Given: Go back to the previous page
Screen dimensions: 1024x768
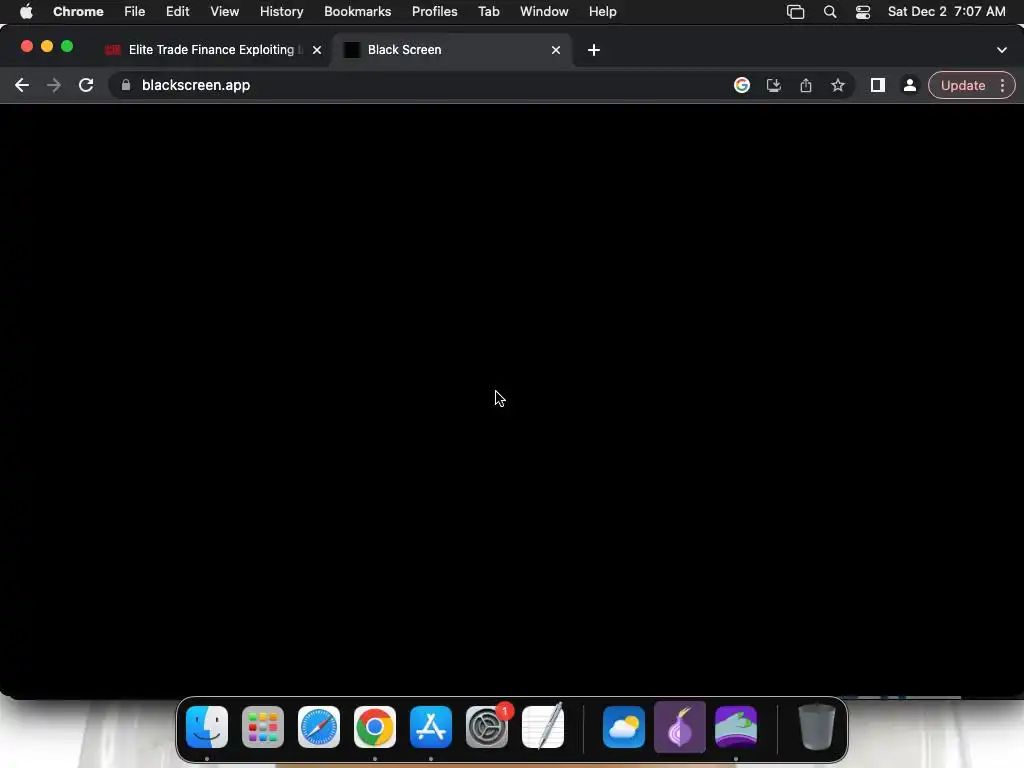Looking at the screenshot, I should 22,86.
